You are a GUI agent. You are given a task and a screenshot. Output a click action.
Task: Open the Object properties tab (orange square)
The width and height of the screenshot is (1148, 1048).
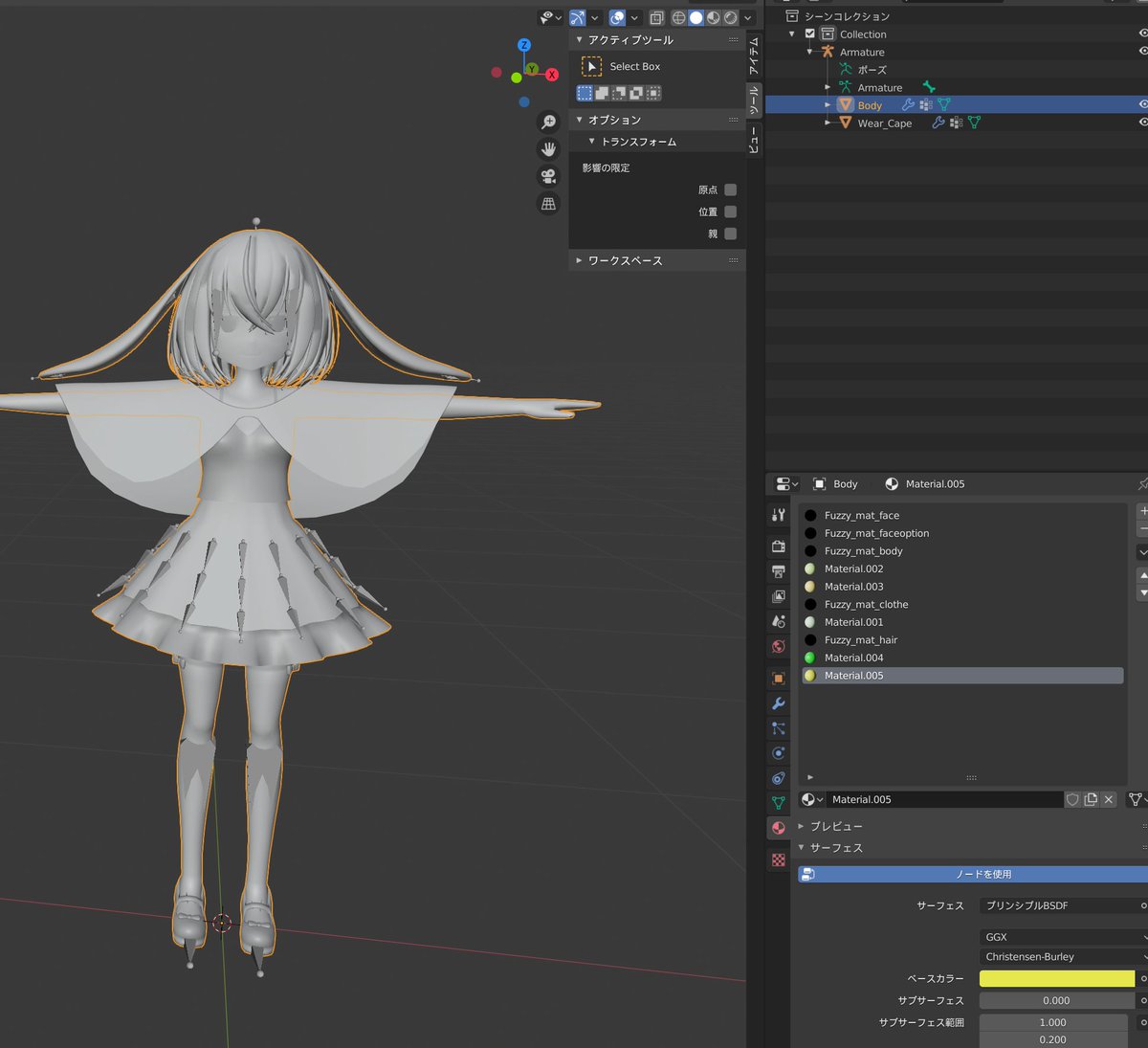(x=779, y=679)
